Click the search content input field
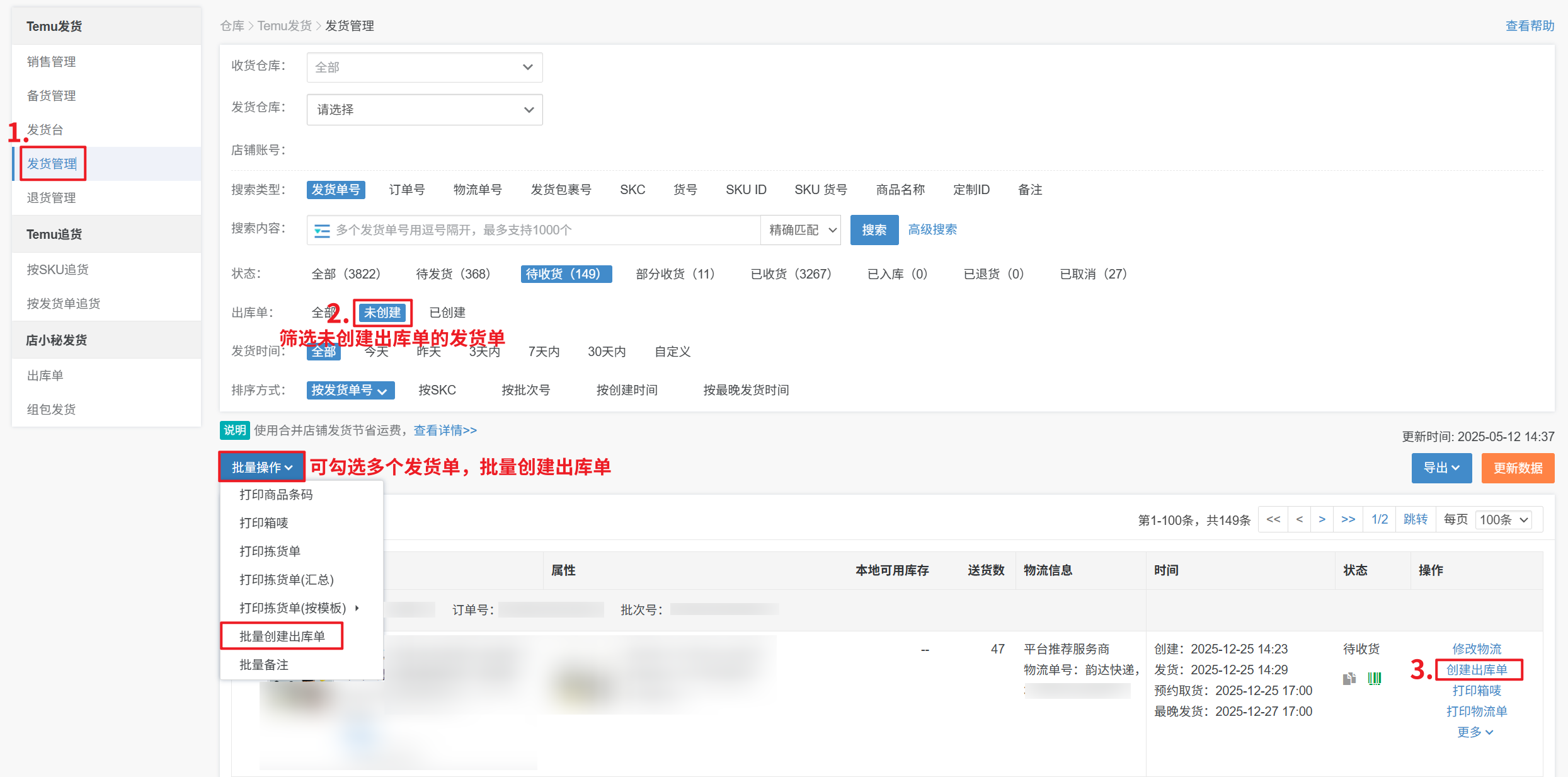This screenshot has height=777, width=1568. point(542,231)
